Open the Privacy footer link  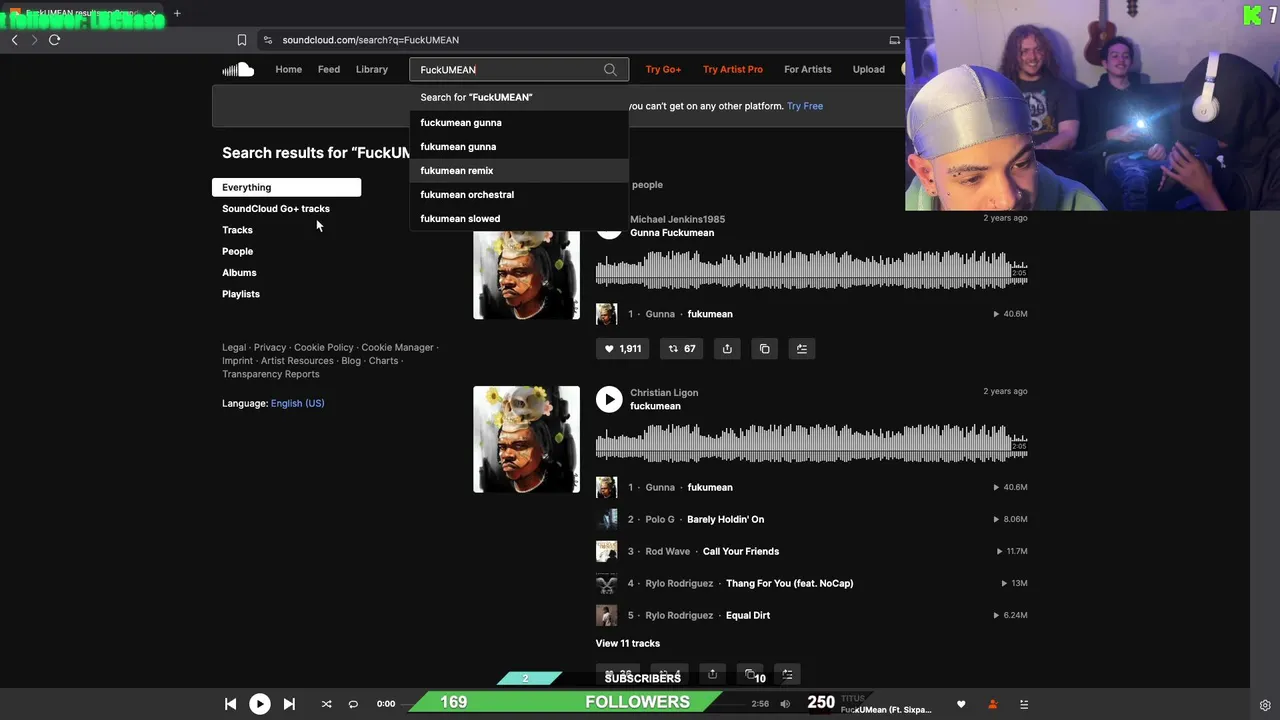(270, 347)
